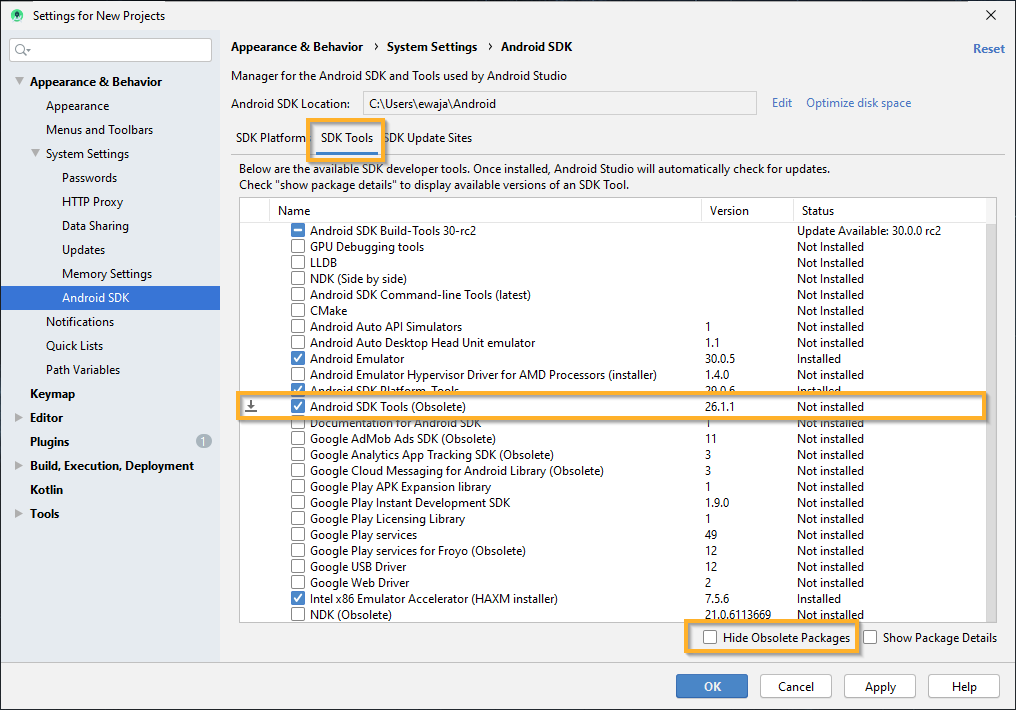Open Path Variables settings
The image size is (1016, 710).
(83, 369)
